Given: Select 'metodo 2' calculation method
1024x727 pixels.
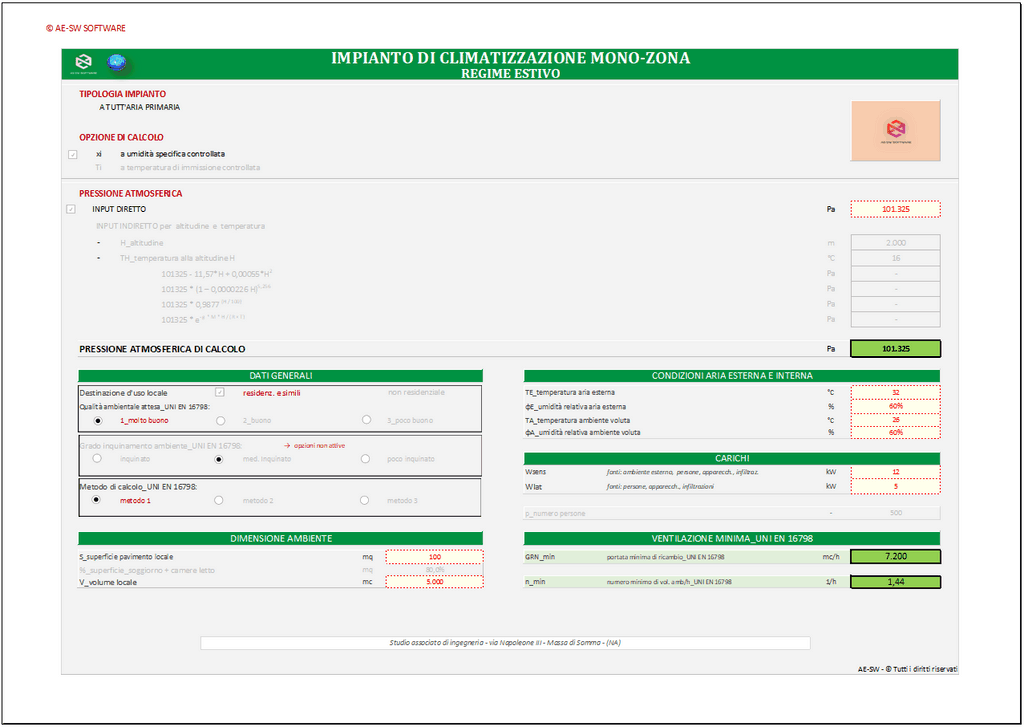Looking at the screenshot, I should pos(220,500).
